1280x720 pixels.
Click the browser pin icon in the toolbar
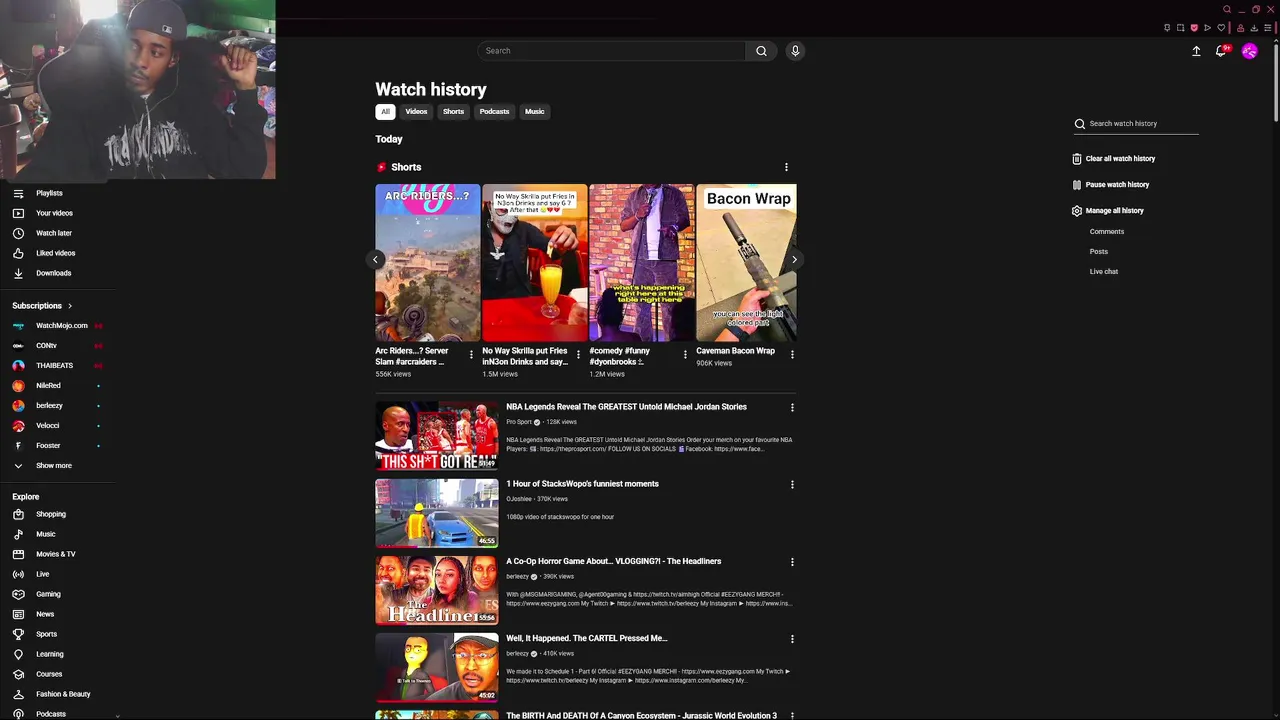coord(1167,28)
